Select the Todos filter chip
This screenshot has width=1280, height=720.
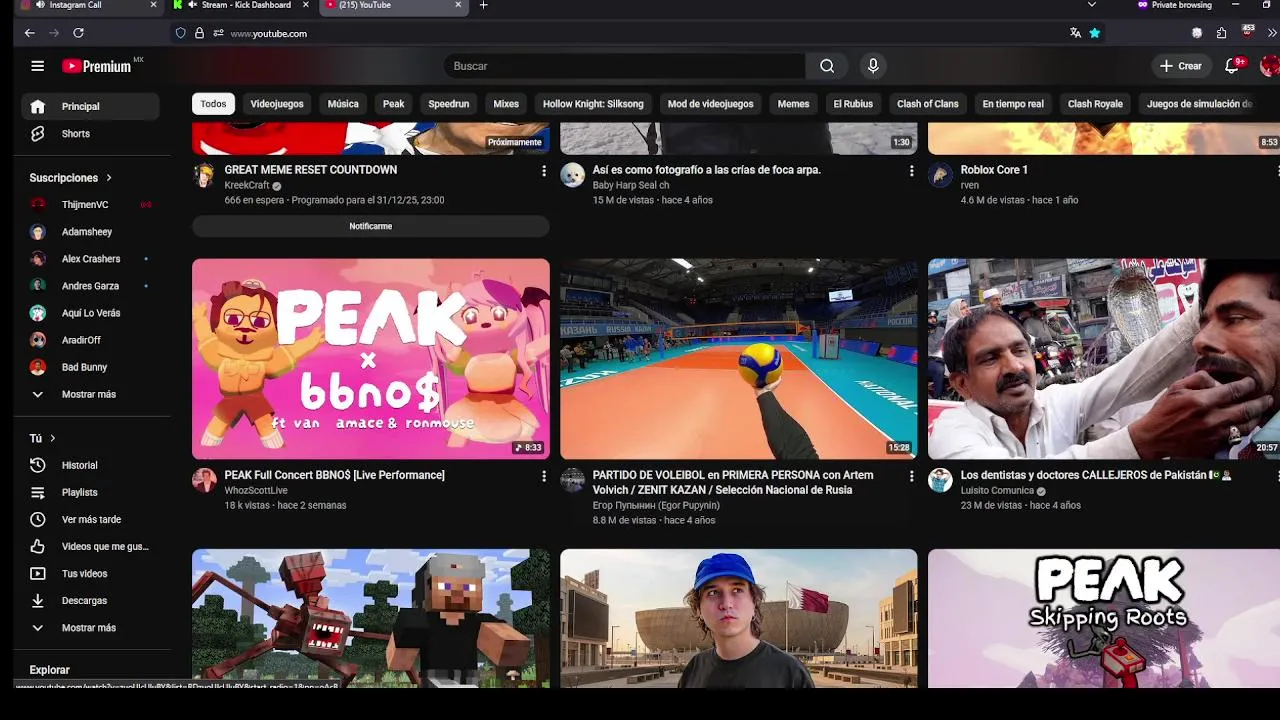[x=213, y=104]
